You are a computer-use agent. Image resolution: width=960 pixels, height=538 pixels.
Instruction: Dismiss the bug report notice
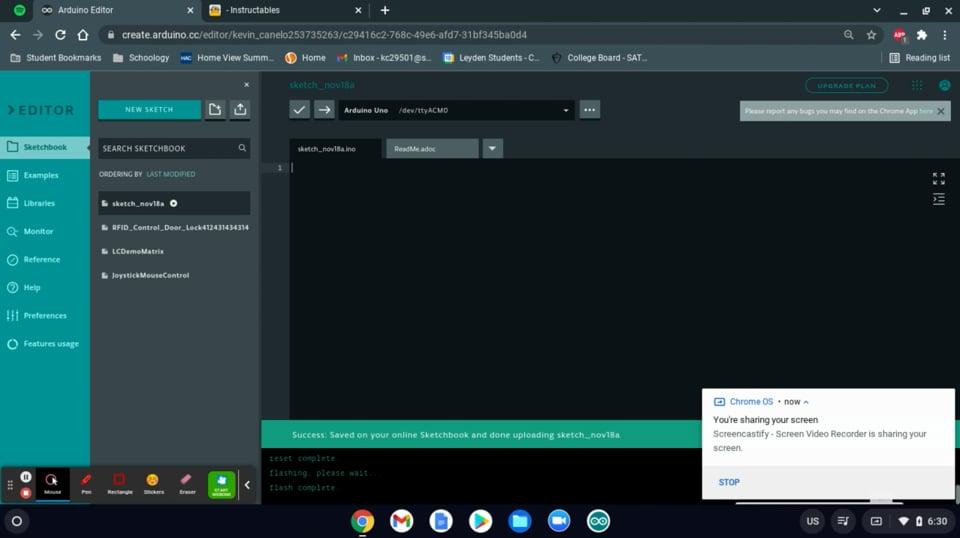pos(941,111)
